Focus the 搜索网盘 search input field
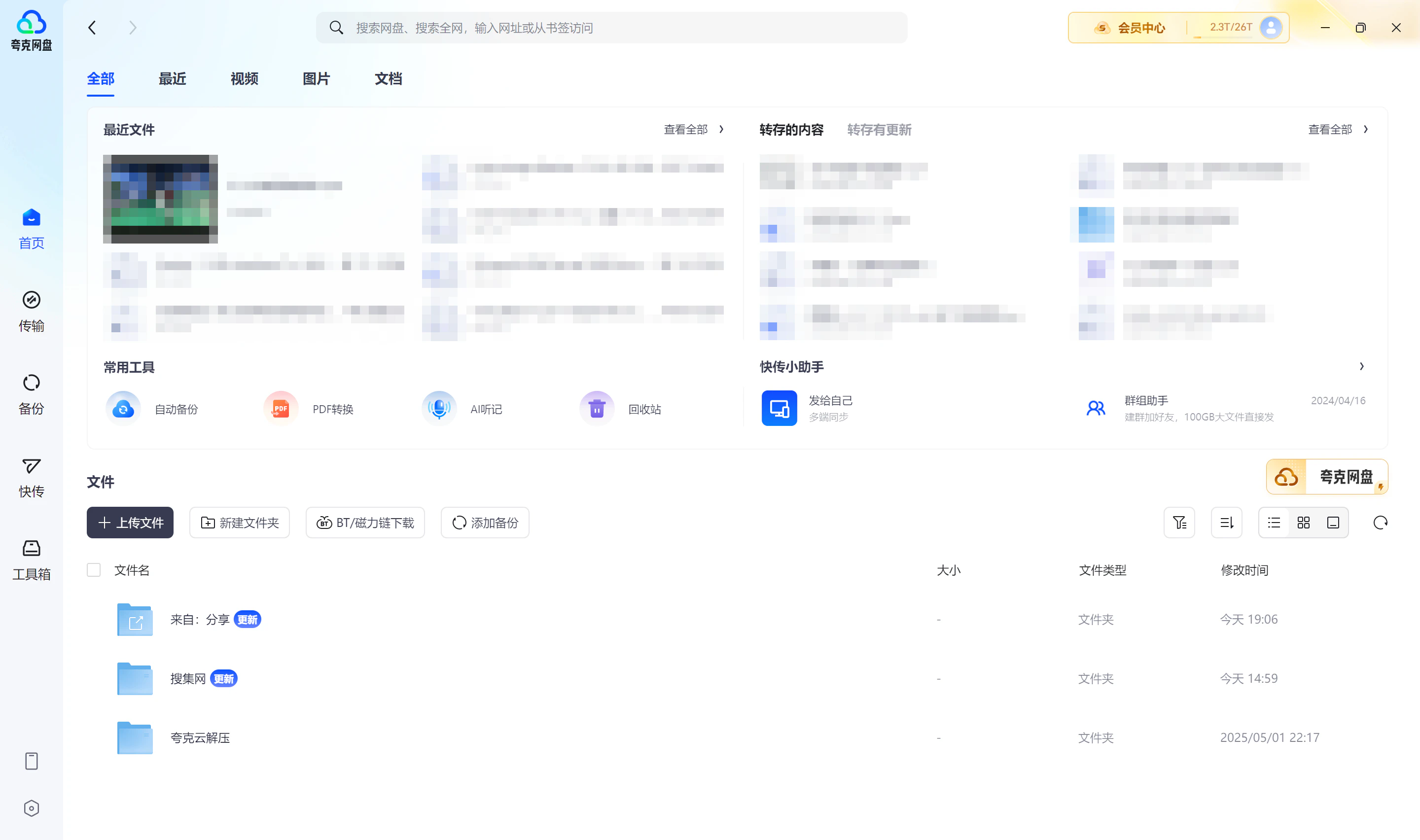This screenshot has width=1420, height=840. click(x=612, y=28)
